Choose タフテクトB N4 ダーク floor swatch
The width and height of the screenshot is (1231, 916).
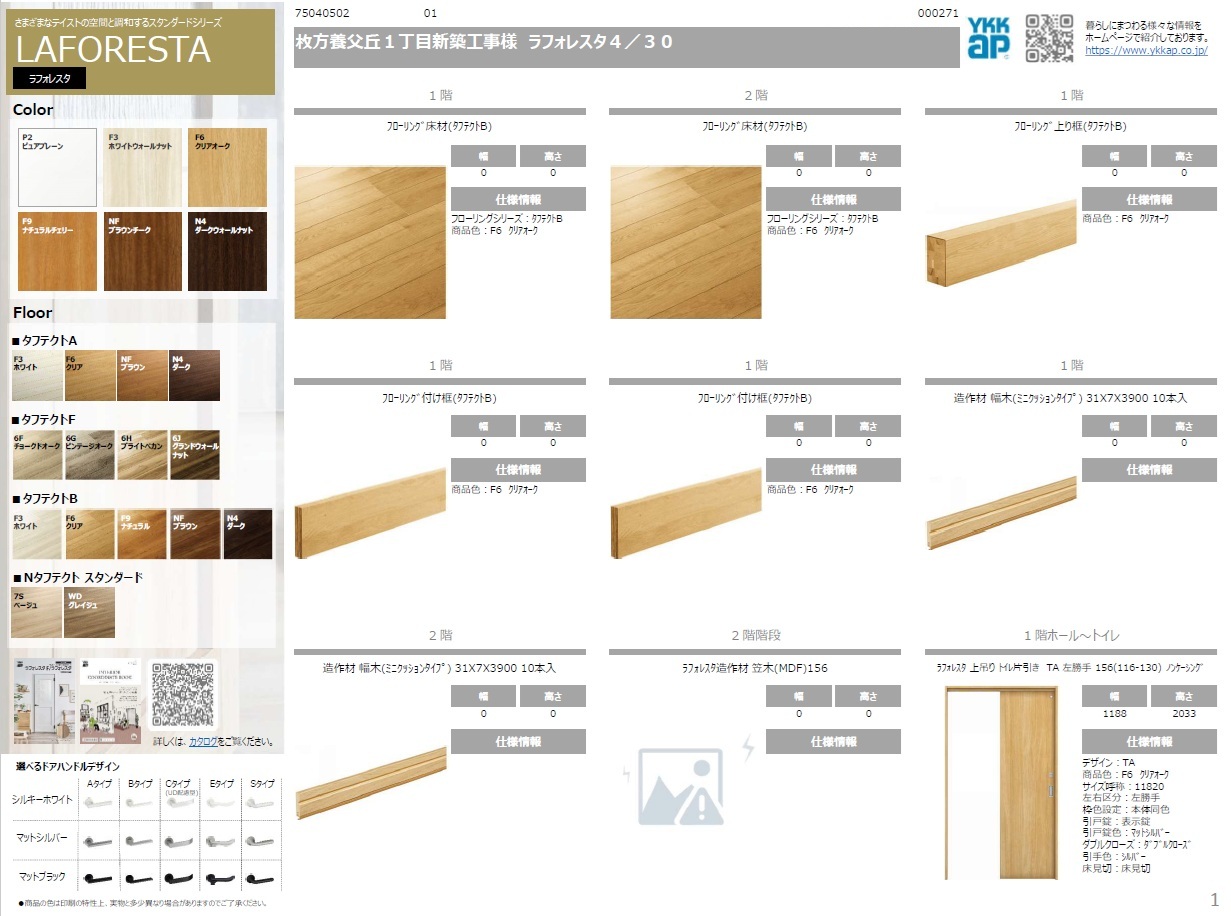pos(248,534)
